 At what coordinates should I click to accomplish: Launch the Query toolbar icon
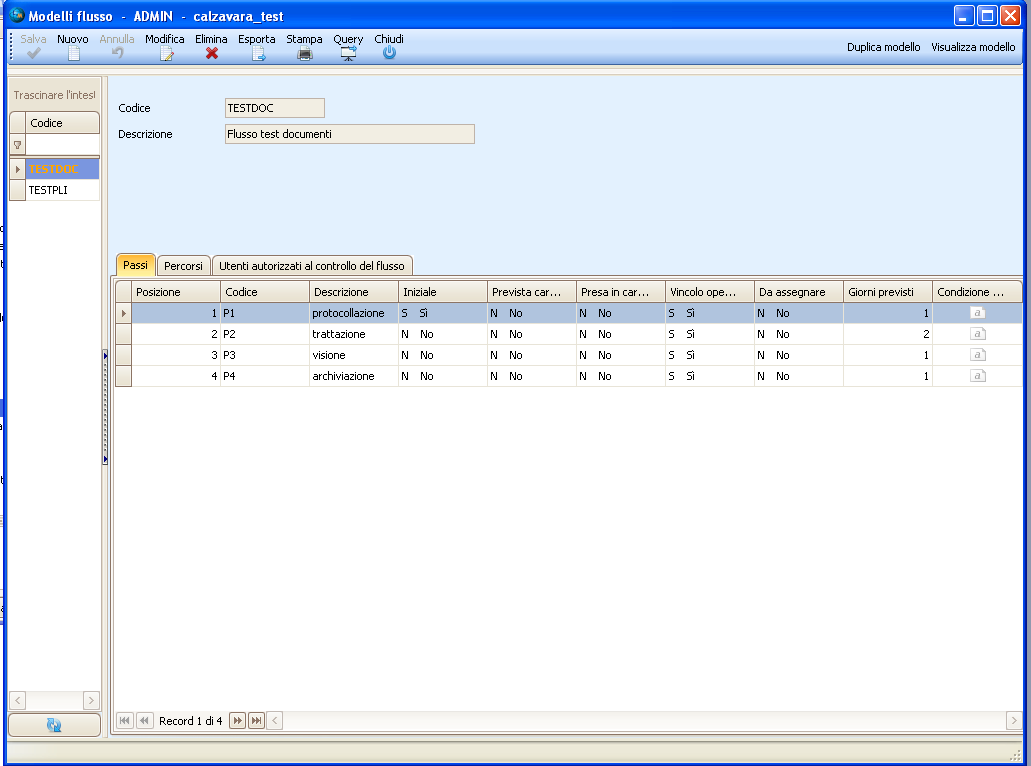point(348,54)
